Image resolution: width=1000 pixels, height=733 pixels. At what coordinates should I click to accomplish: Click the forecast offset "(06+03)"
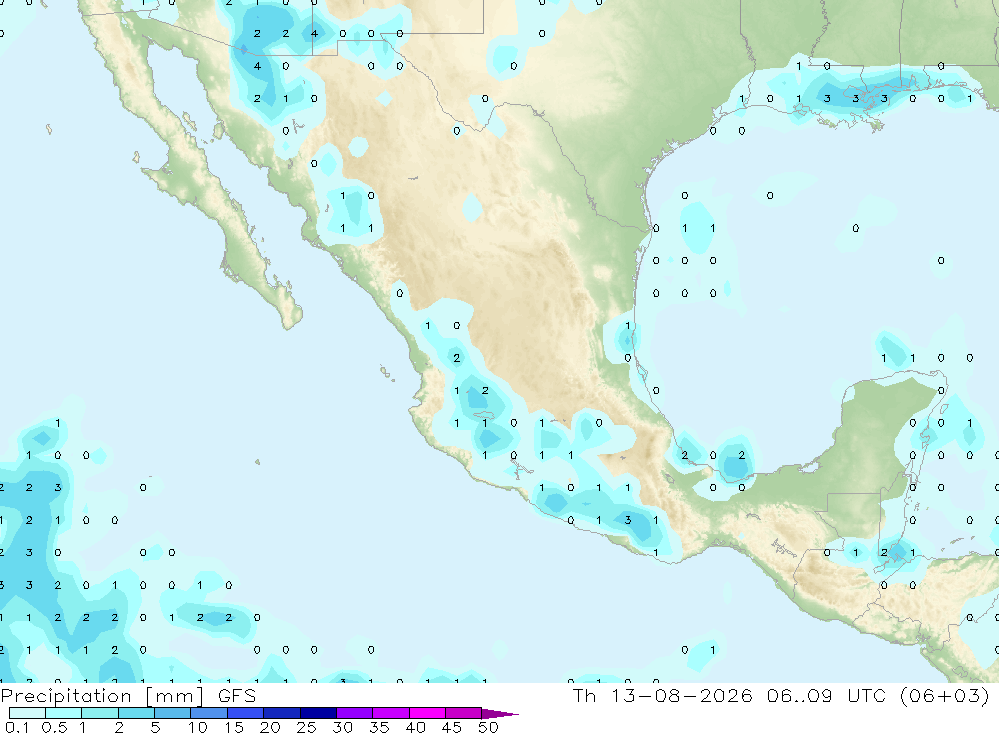pos(945,695)
